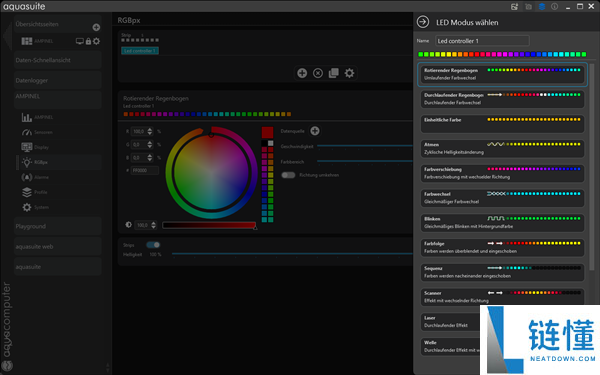Click the hex color field FF0000
600x375 pixels.
[x=145, y=170]
